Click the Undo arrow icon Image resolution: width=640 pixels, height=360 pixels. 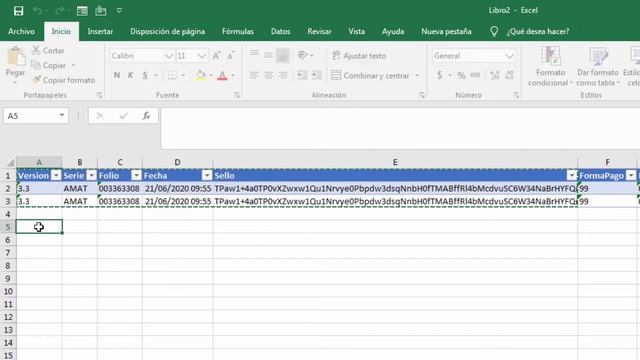[37, 11]
